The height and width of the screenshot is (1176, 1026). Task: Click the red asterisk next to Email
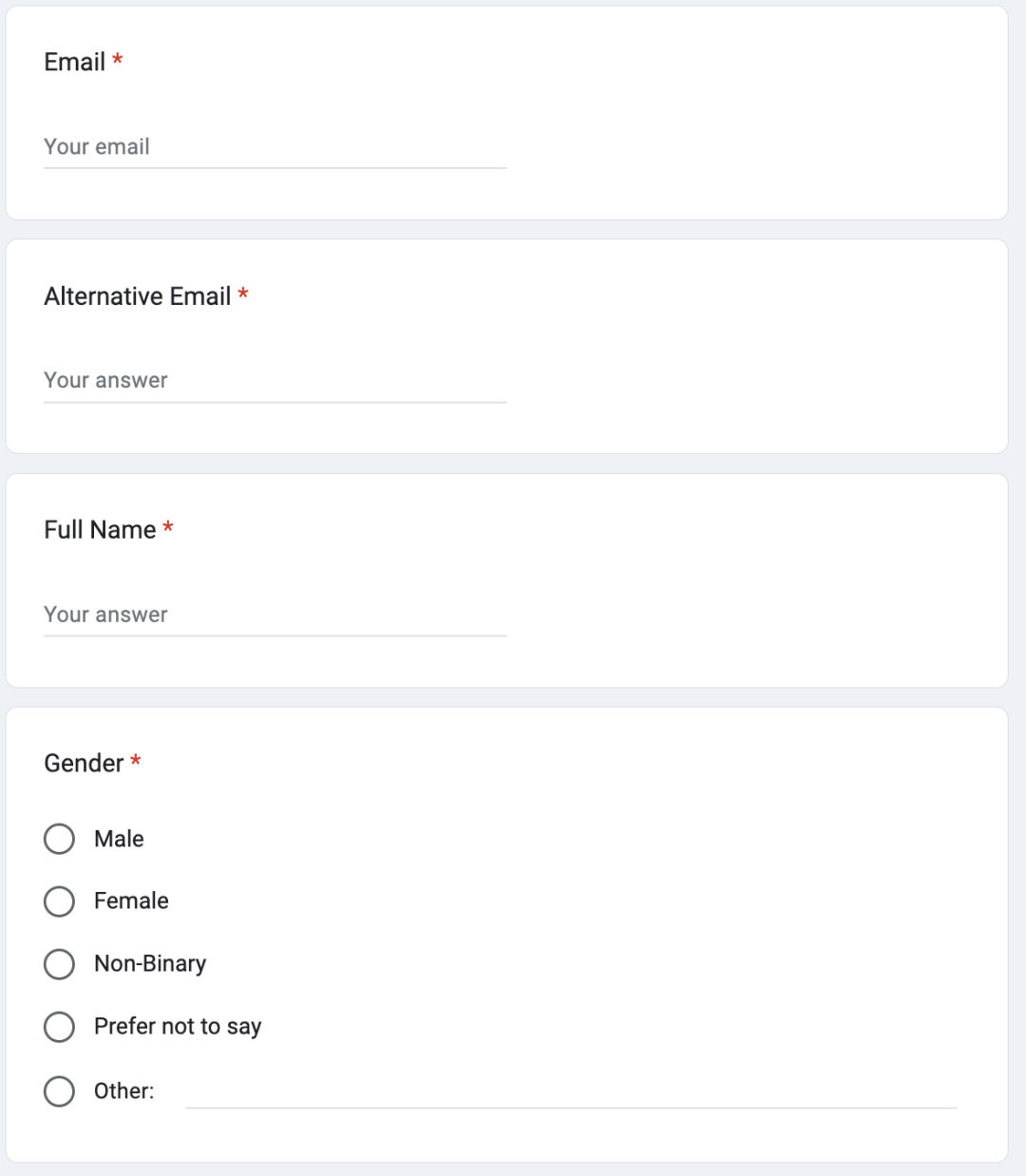pyautogui.click(x=118, y=61)
